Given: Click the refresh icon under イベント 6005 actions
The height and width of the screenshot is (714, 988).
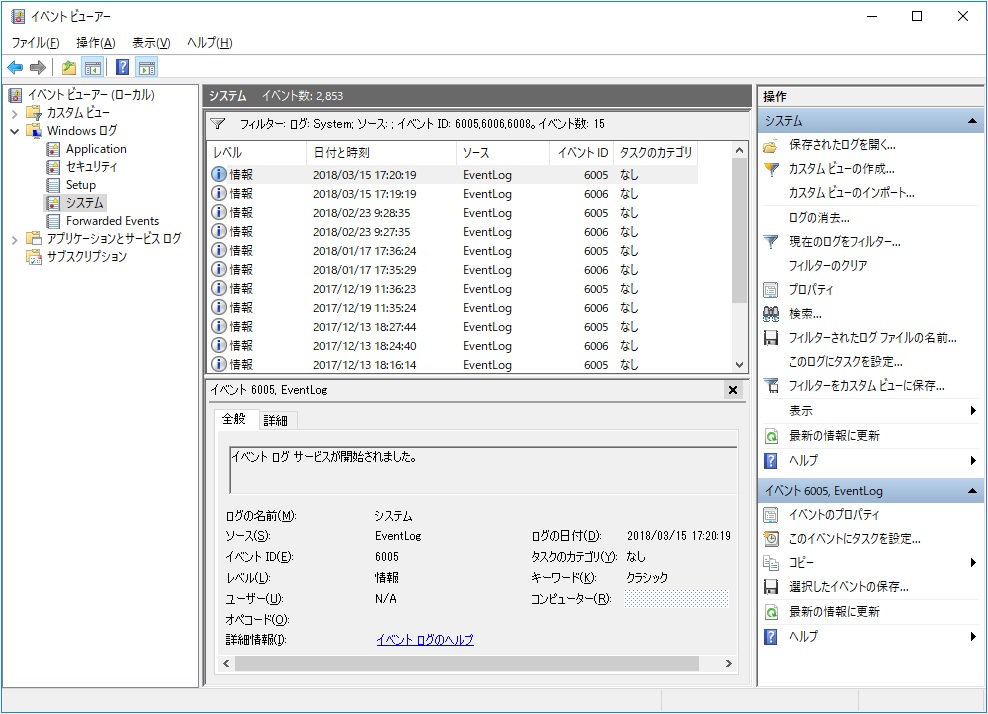Looking at the screenshot, I should [x=771, y=612].
